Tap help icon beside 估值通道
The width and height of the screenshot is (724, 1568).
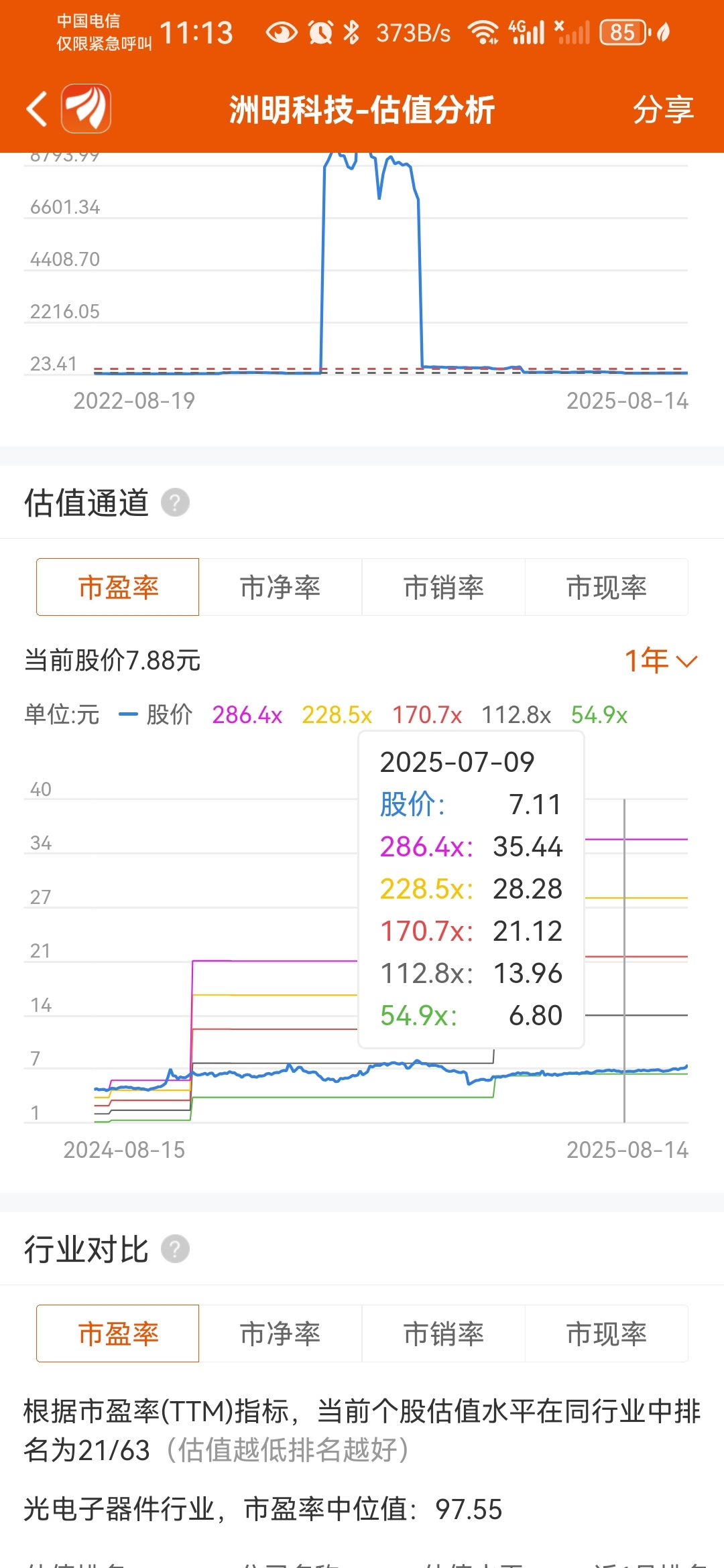tap(176, 503)
